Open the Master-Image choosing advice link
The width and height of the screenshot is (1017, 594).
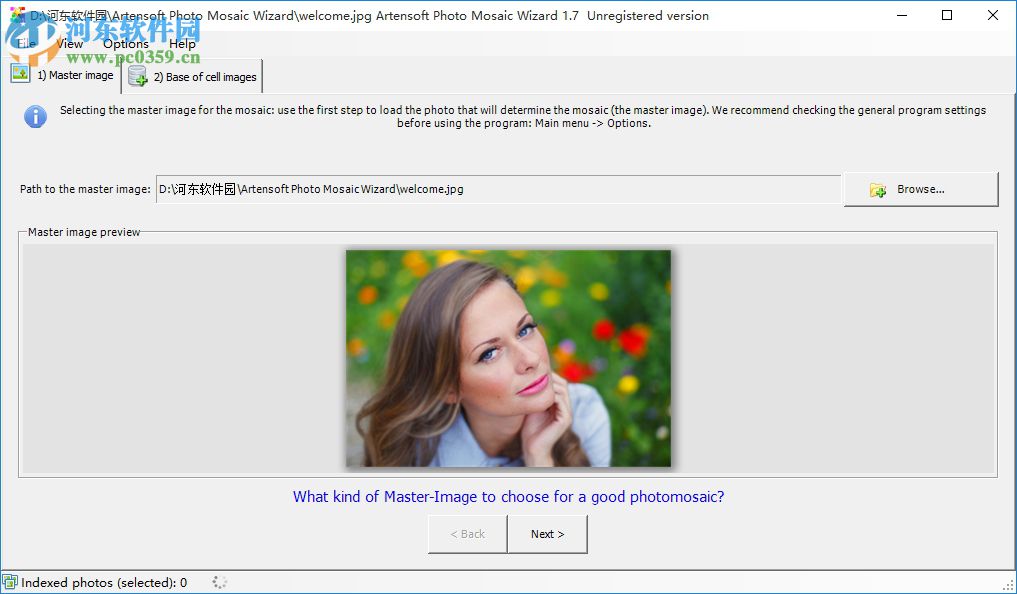tap(507, 496)
